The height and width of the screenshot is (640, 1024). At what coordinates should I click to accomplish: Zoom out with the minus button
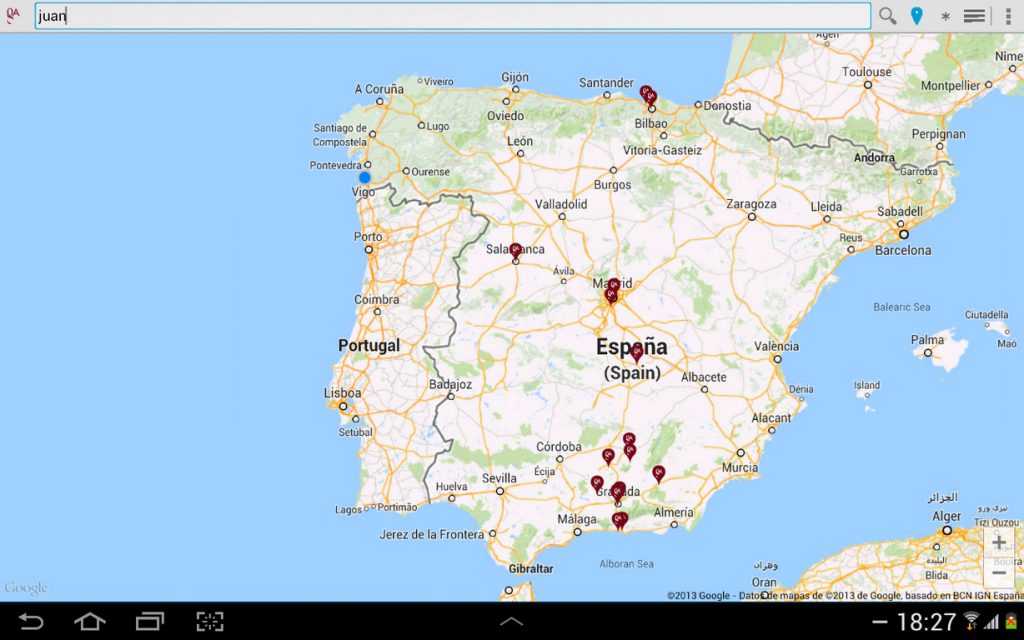pos(998,572)
